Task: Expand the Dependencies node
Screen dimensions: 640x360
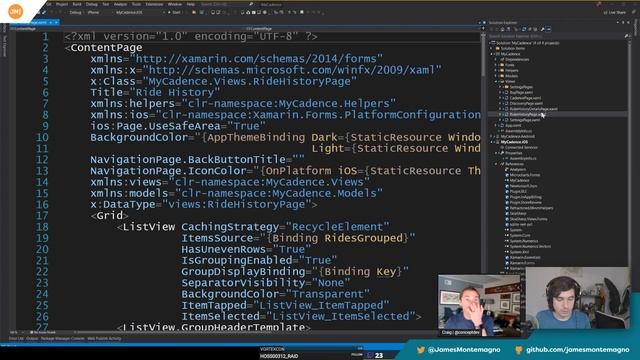Action: [x=496, y=59]
